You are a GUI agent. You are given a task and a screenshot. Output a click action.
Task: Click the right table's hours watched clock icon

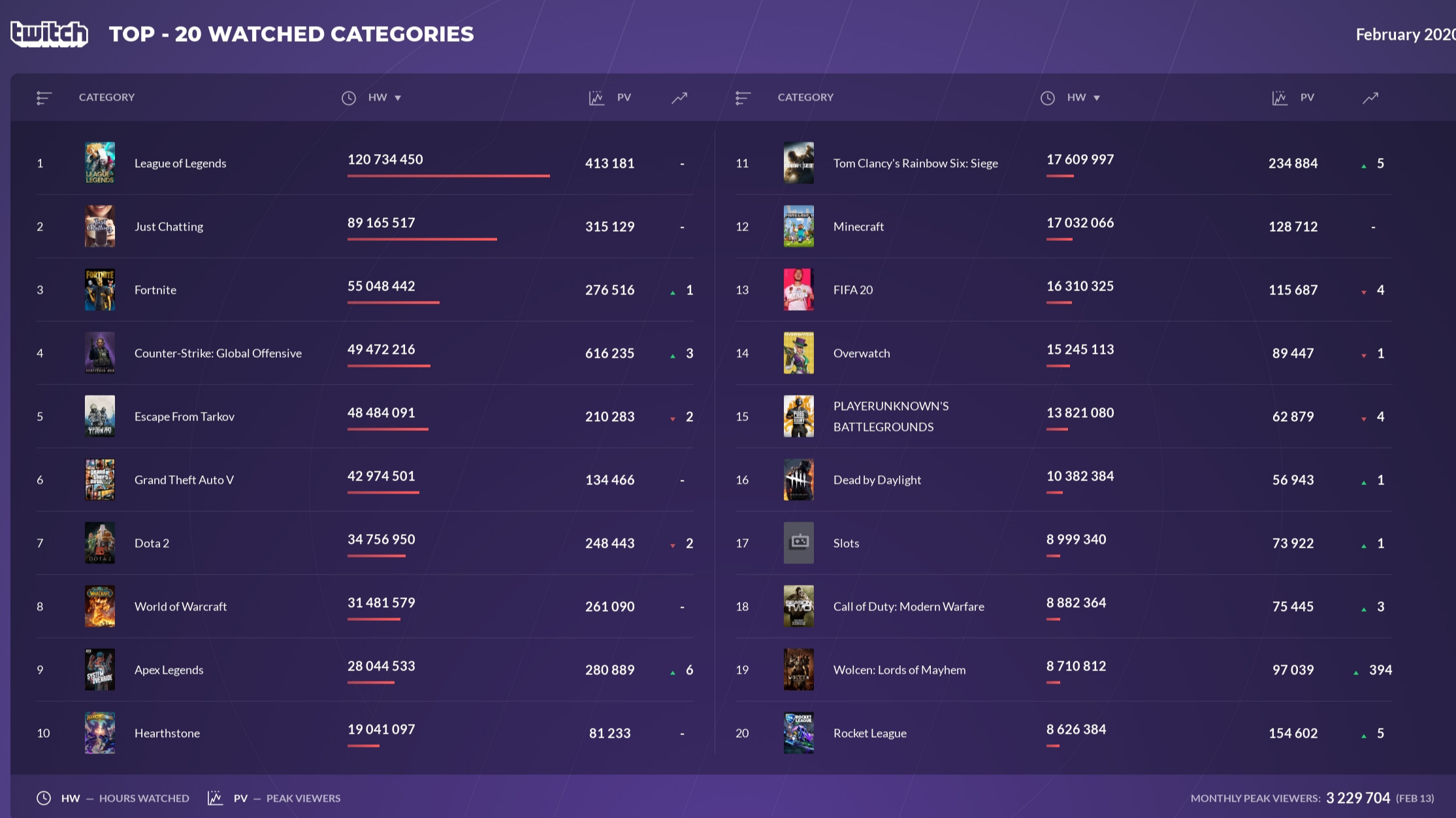tap(1048, 98)
